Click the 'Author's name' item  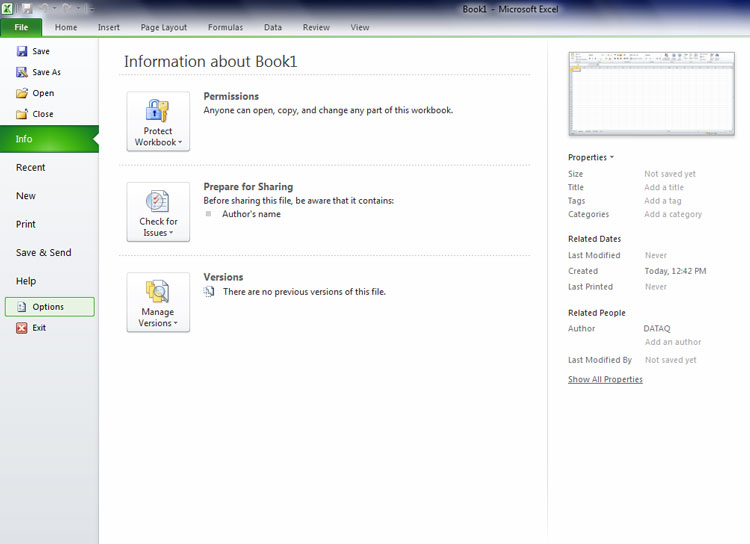251,214
